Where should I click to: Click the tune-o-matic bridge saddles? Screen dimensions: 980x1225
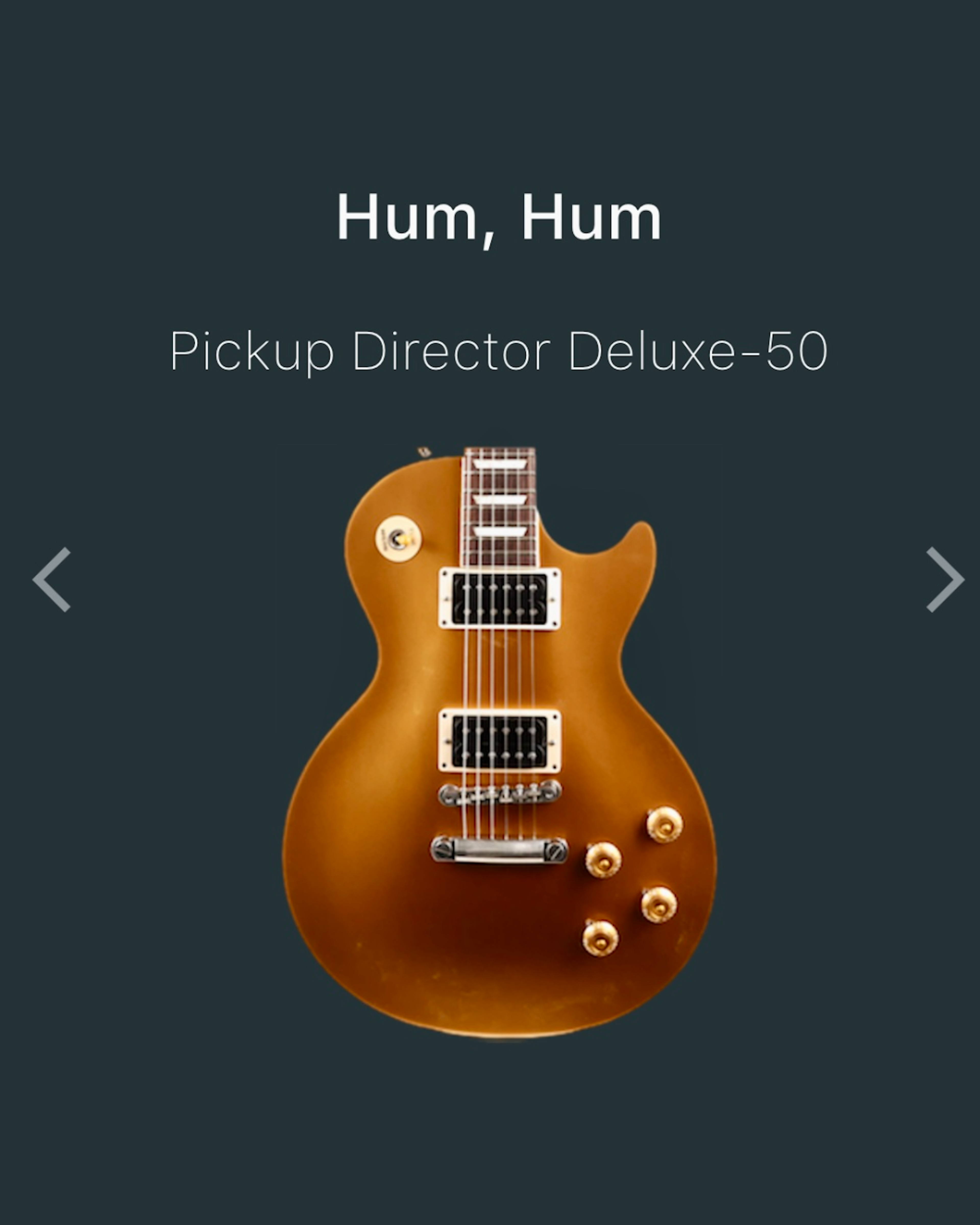pyautogui.click(x=499, y=793)
